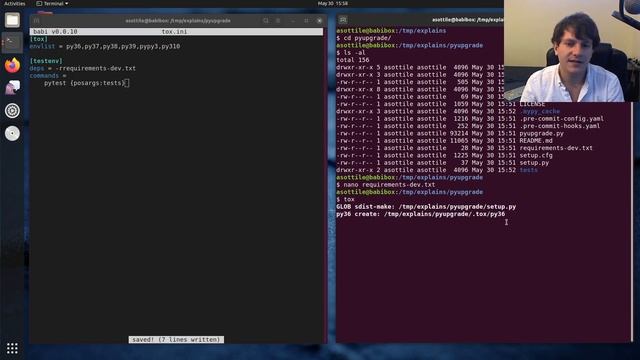
Task: Click 'README.md' in the listing
Action: (x=536, y=141)
